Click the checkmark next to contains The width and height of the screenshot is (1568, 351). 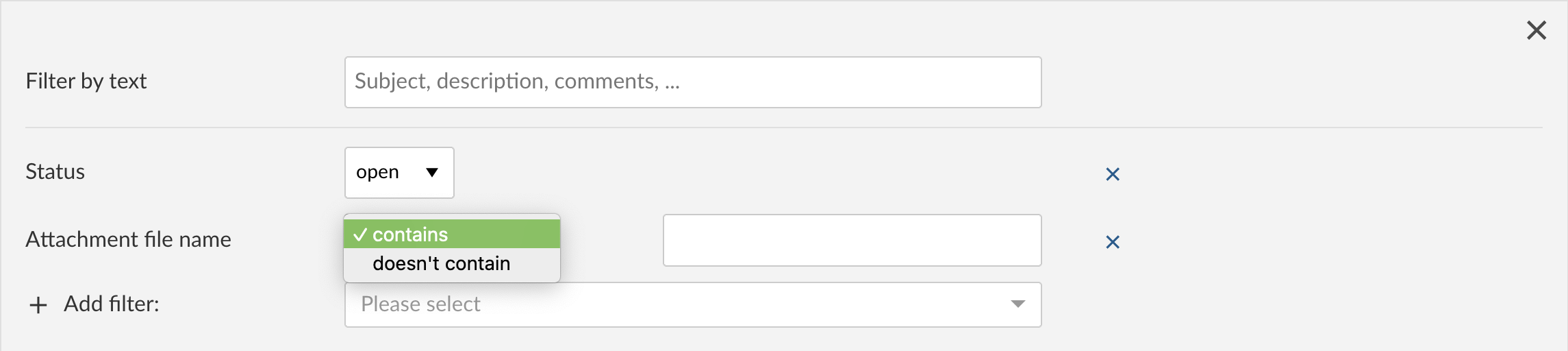pyautogui.click(x=360, y=234)
